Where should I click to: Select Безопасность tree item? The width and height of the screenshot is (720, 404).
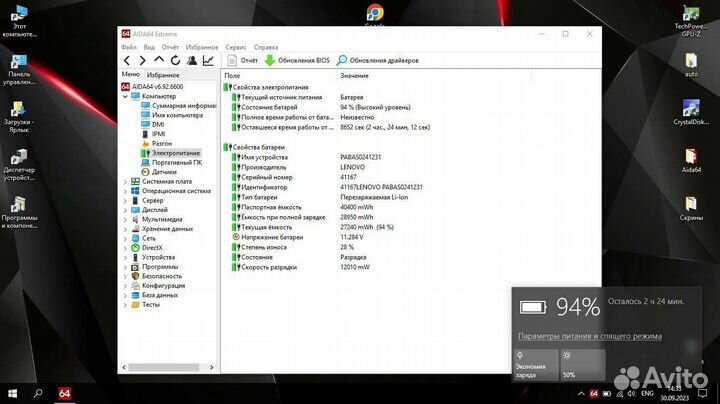[157, 276]
